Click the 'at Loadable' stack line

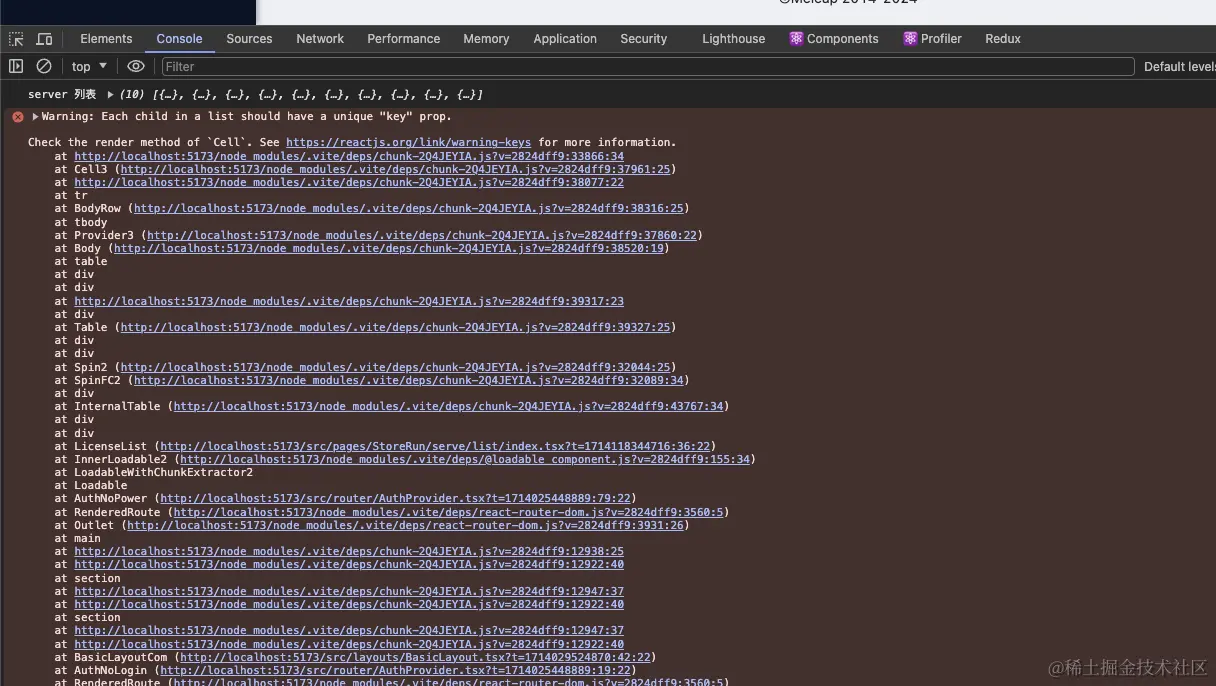coord(91,485)
